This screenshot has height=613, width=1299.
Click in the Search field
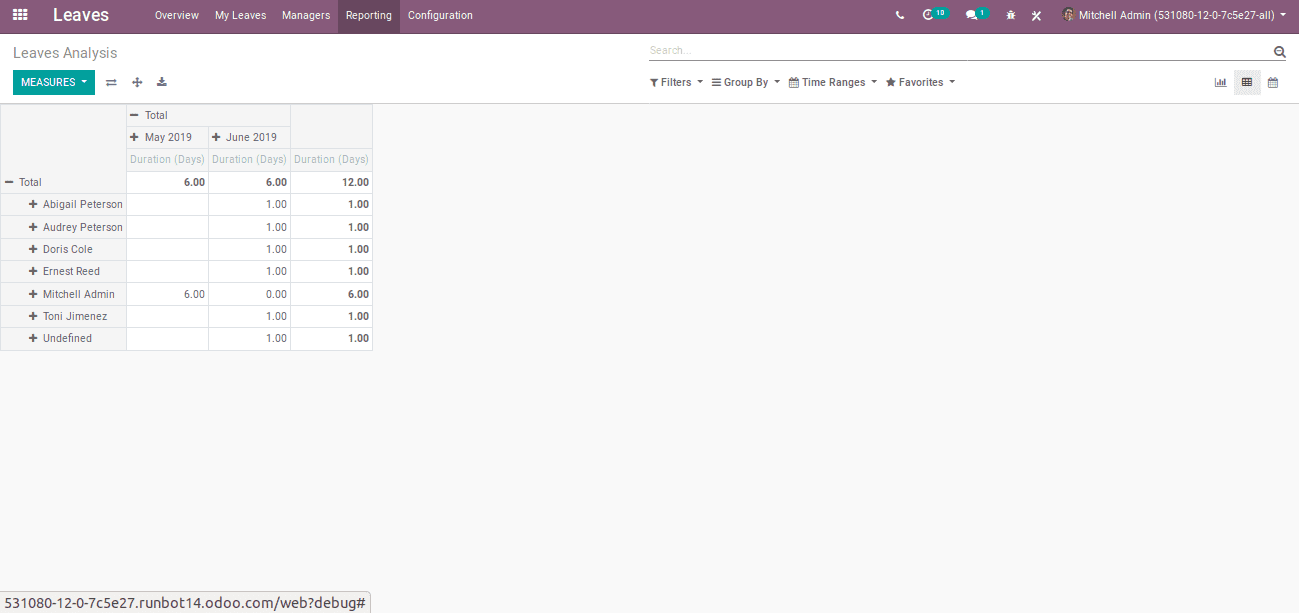[958, 50]
